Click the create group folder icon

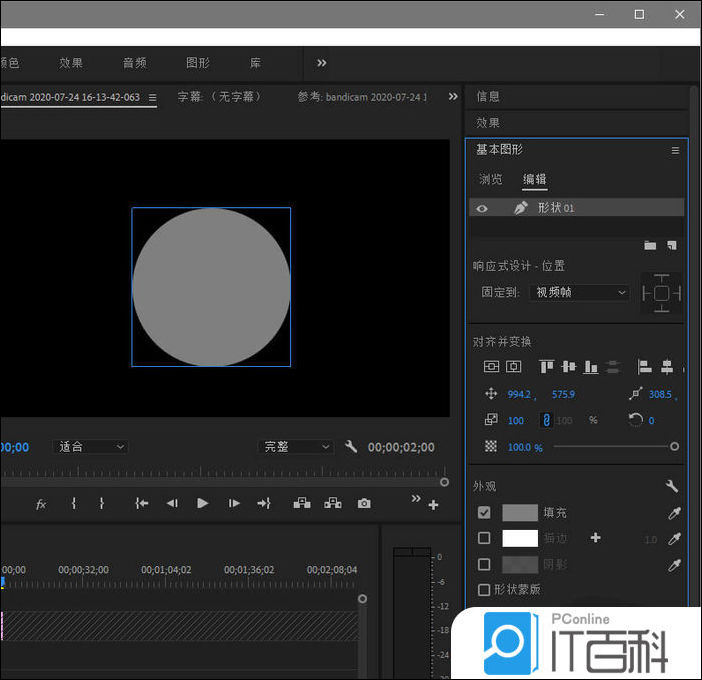(x=650, y=245)
